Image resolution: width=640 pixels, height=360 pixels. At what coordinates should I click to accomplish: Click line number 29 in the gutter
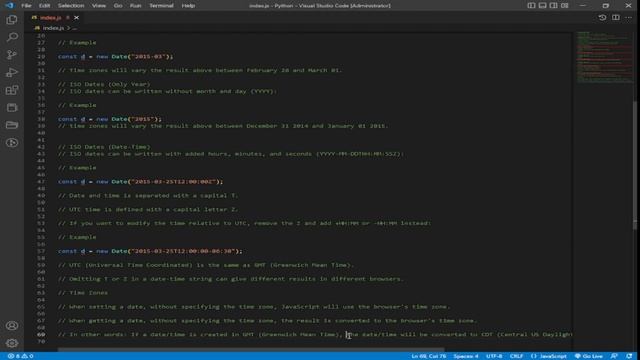click(x=41, y=56)
